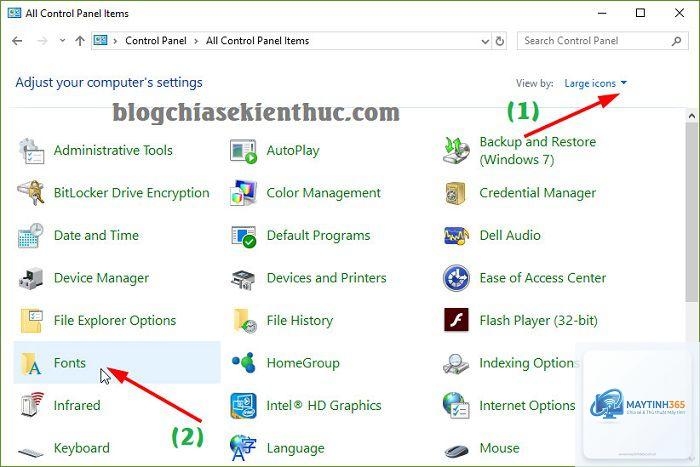Click the Control Panel title bar icon
700x467 pixels.
tap(14, 13)
